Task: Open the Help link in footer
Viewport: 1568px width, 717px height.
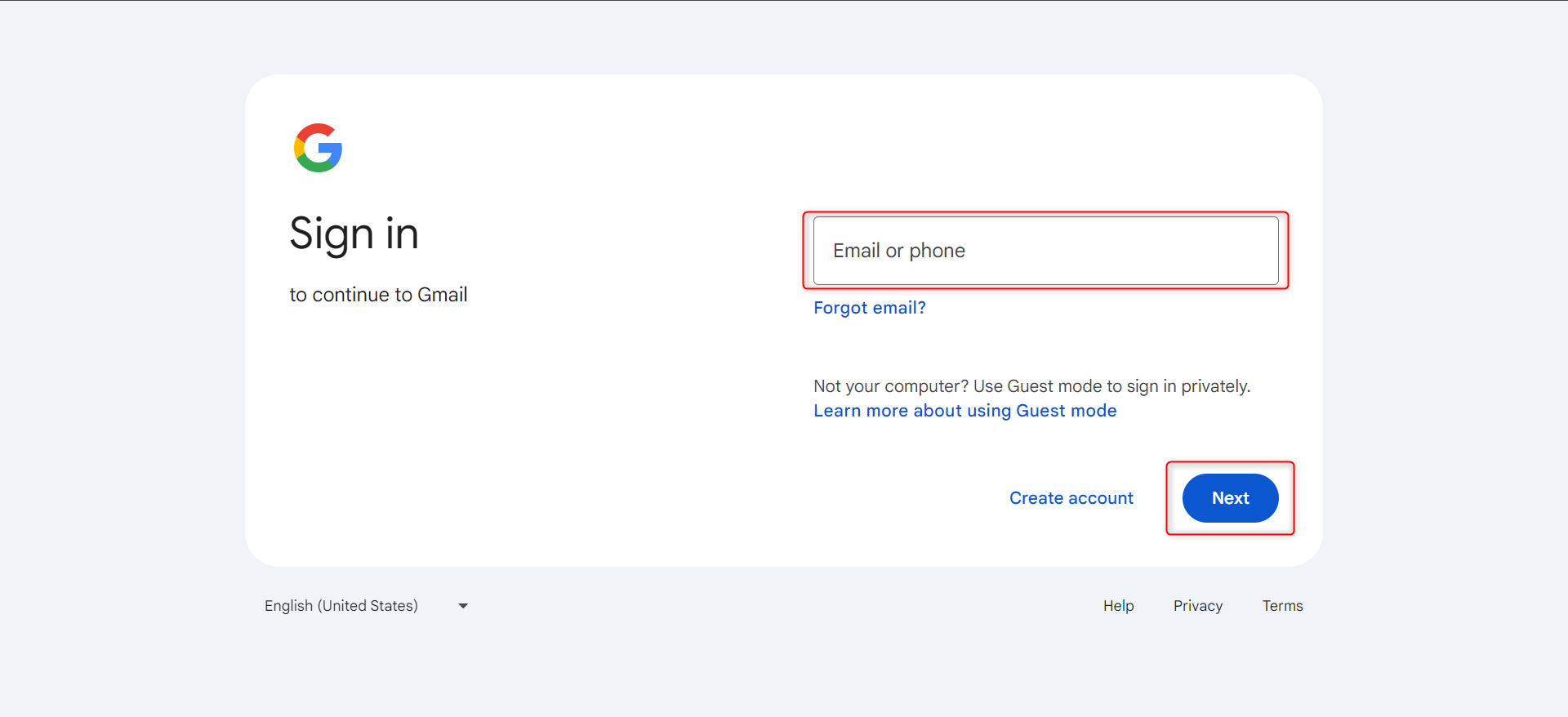Action: (x=1118, y=606)
